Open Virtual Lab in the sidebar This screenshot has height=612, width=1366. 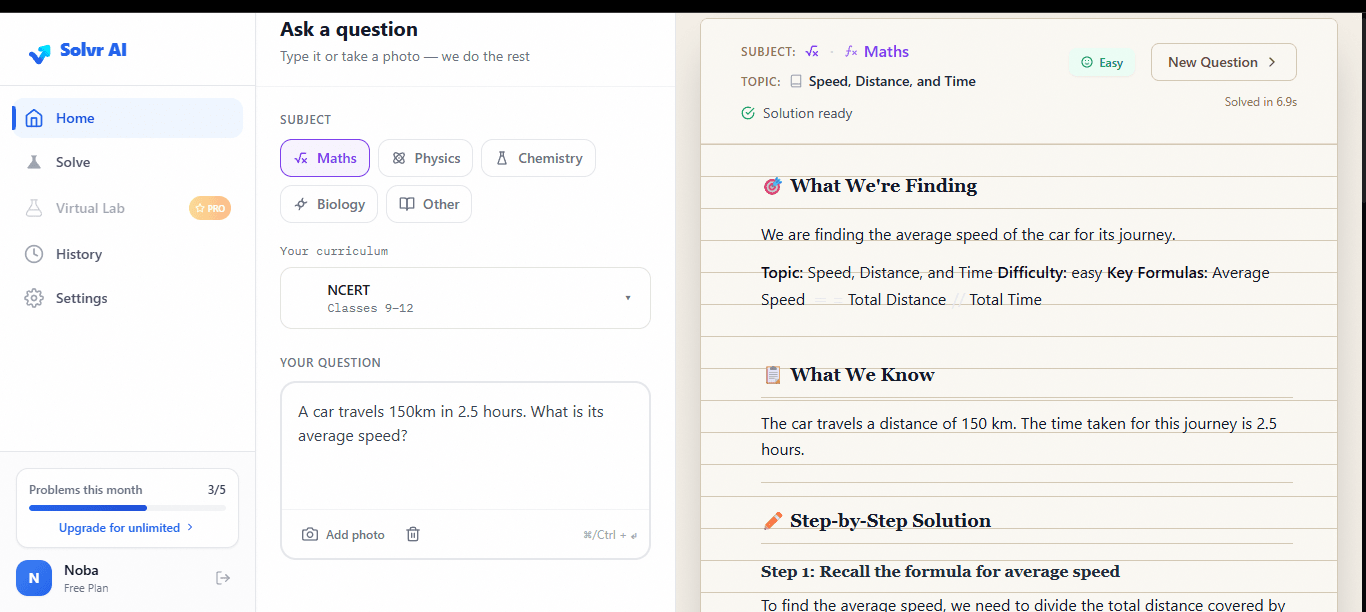[x=128, y=208]
